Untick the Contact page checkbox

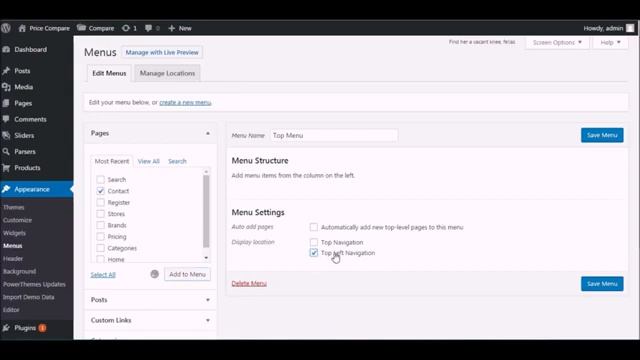pos(100,191)
